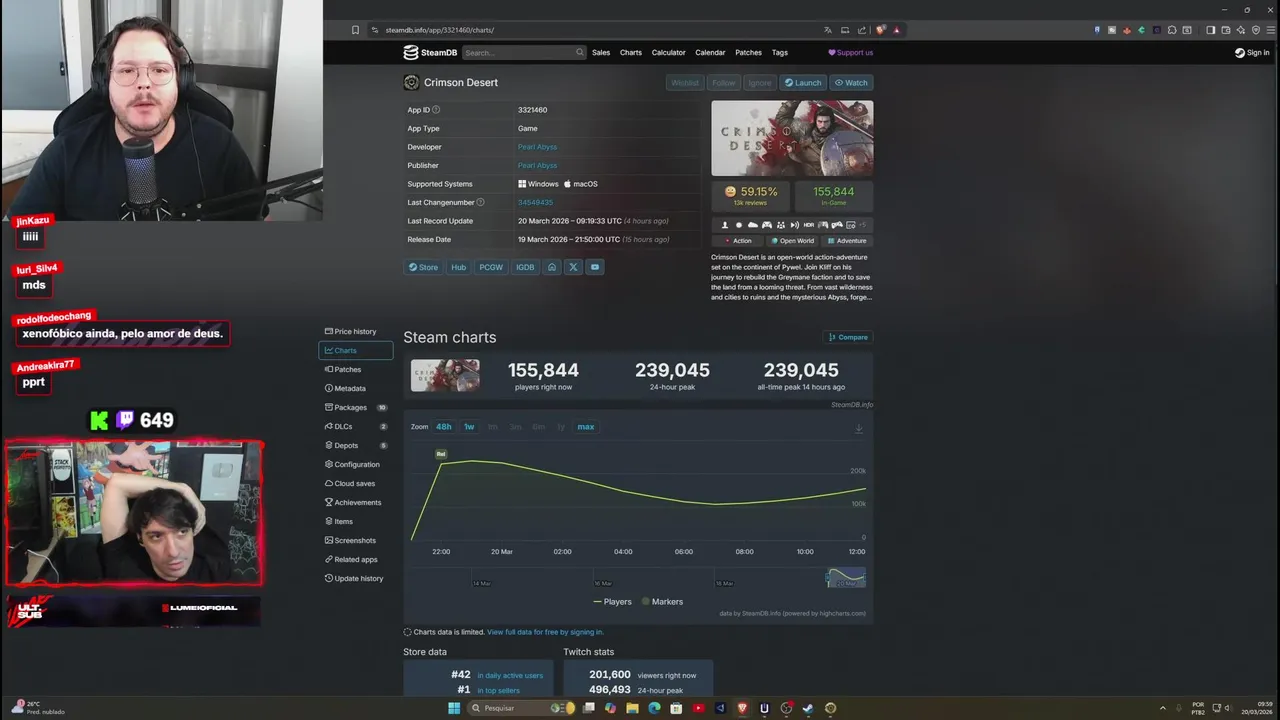
Task: Open the YouTube link button
Action: coord(595,267)
